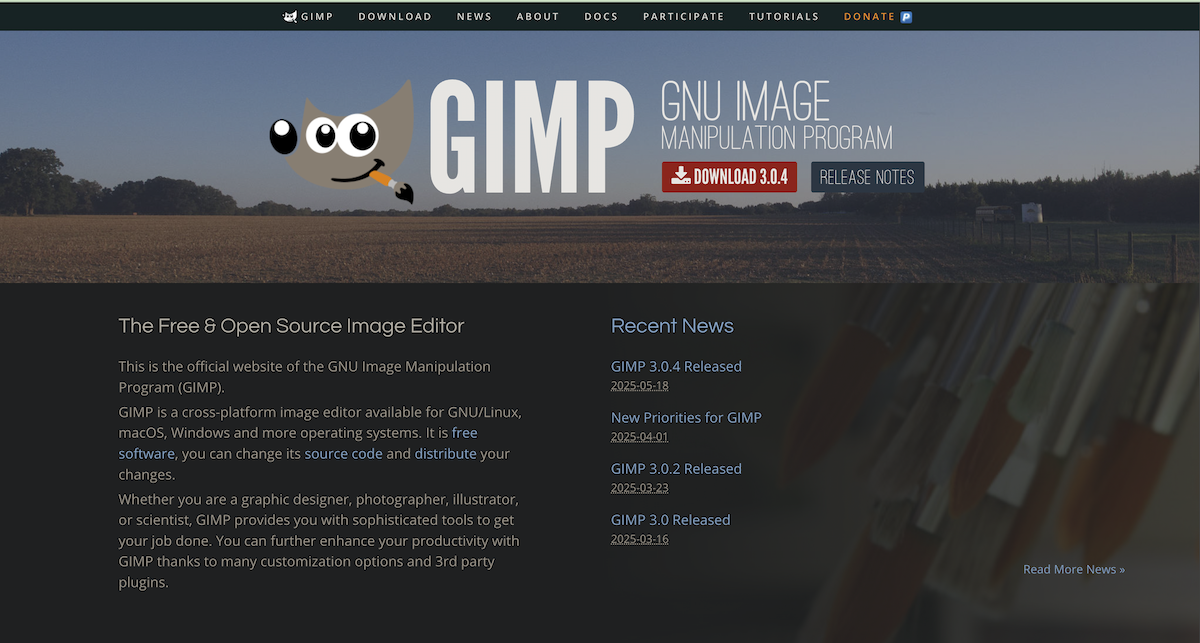Click the Download 3.0.4 button
1200x643 pixels.
[x=730, y=177]
